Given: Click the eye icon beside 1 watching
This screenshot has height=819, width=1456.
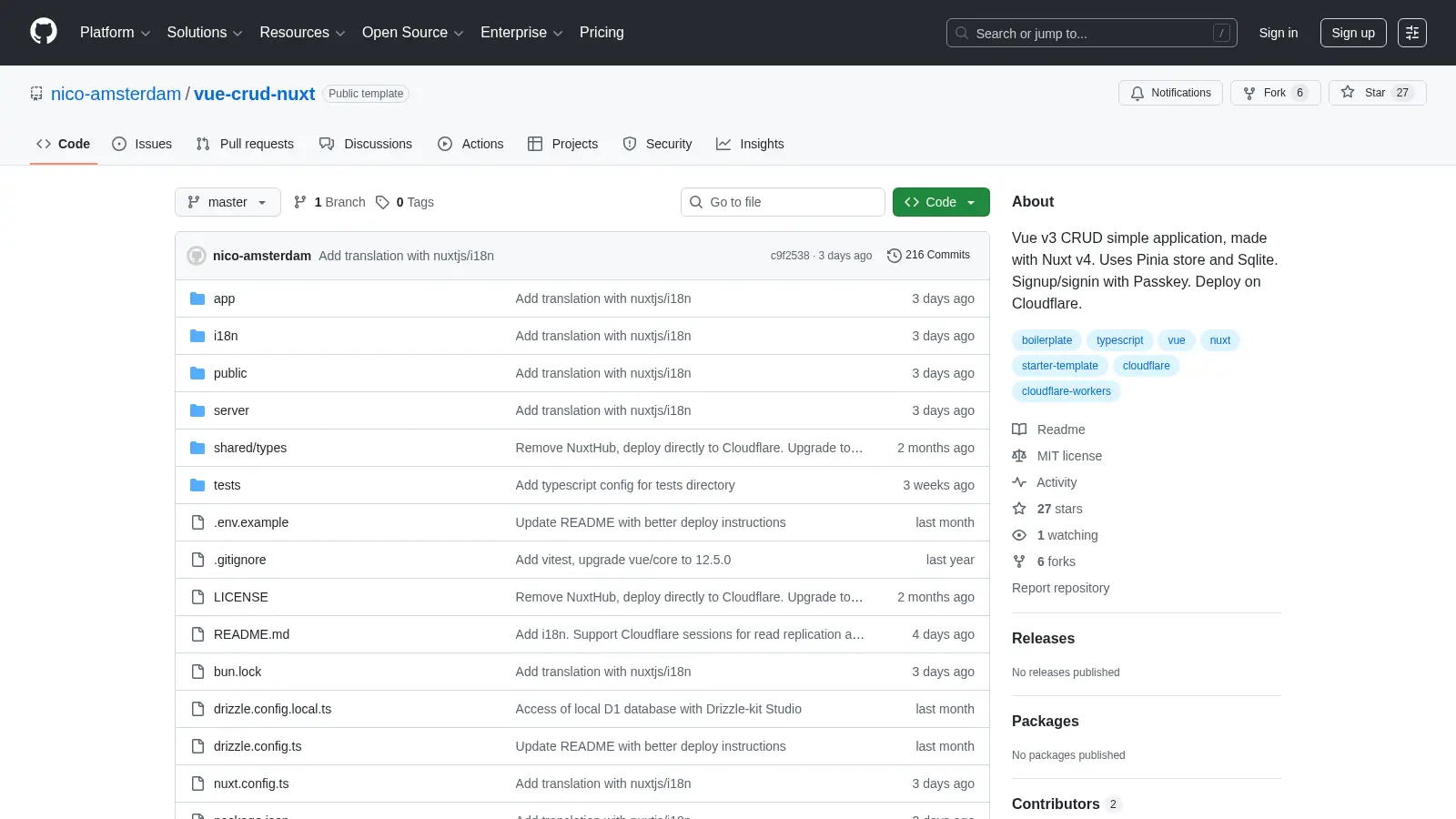Looking at the screenshot, I should tap(1019, 535).
